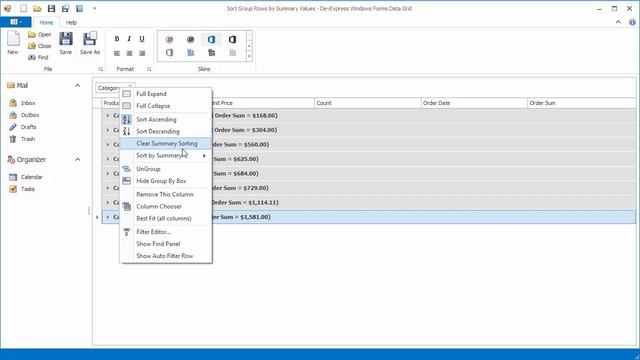Image resolution: width=640 pixels, height=360 pixels.
Task: Open the Outbox folder
Action: click(x=24, y=115)
